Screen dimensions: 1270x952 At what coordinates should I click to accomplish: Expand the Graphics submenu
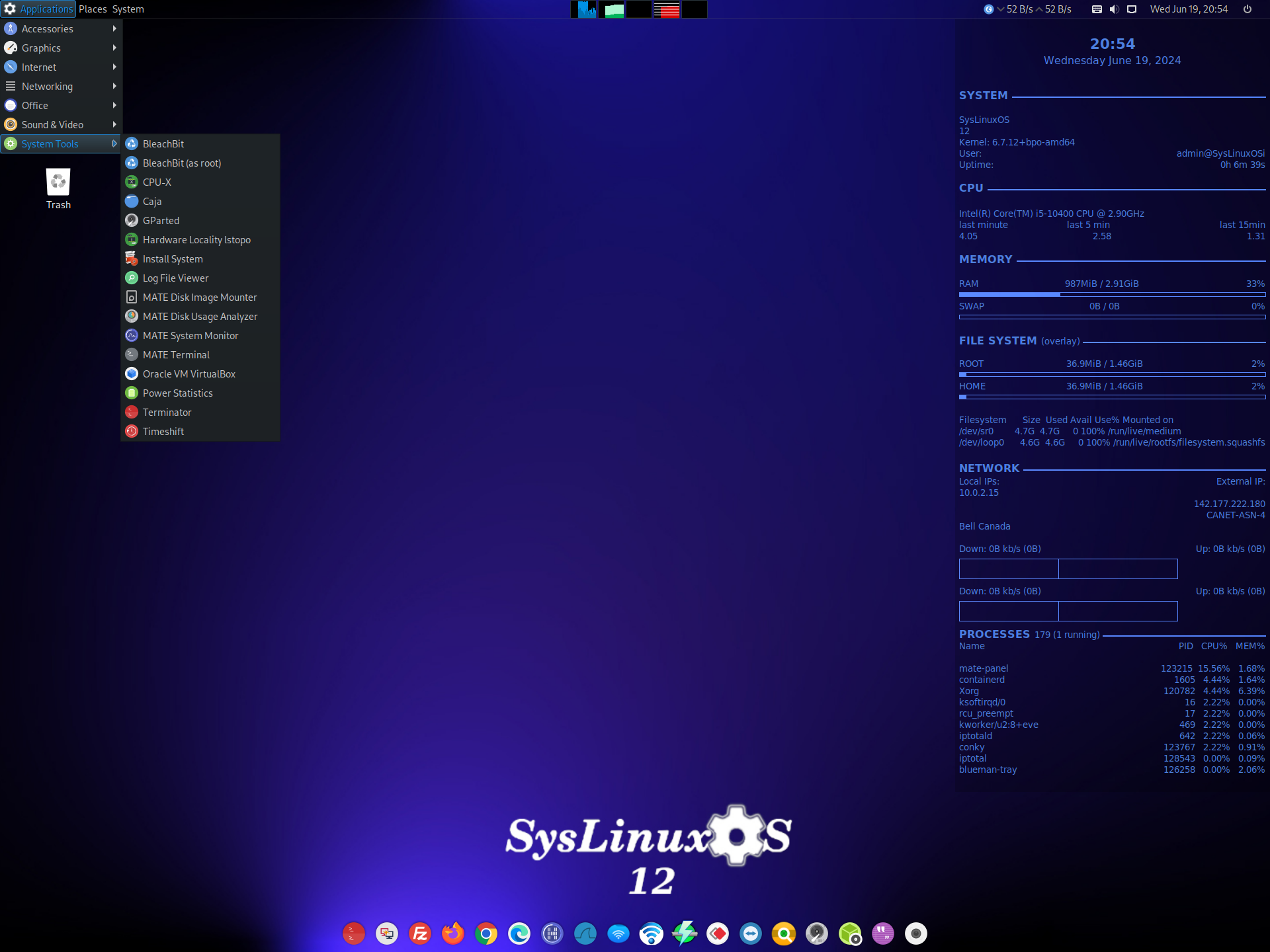[60, 48]
